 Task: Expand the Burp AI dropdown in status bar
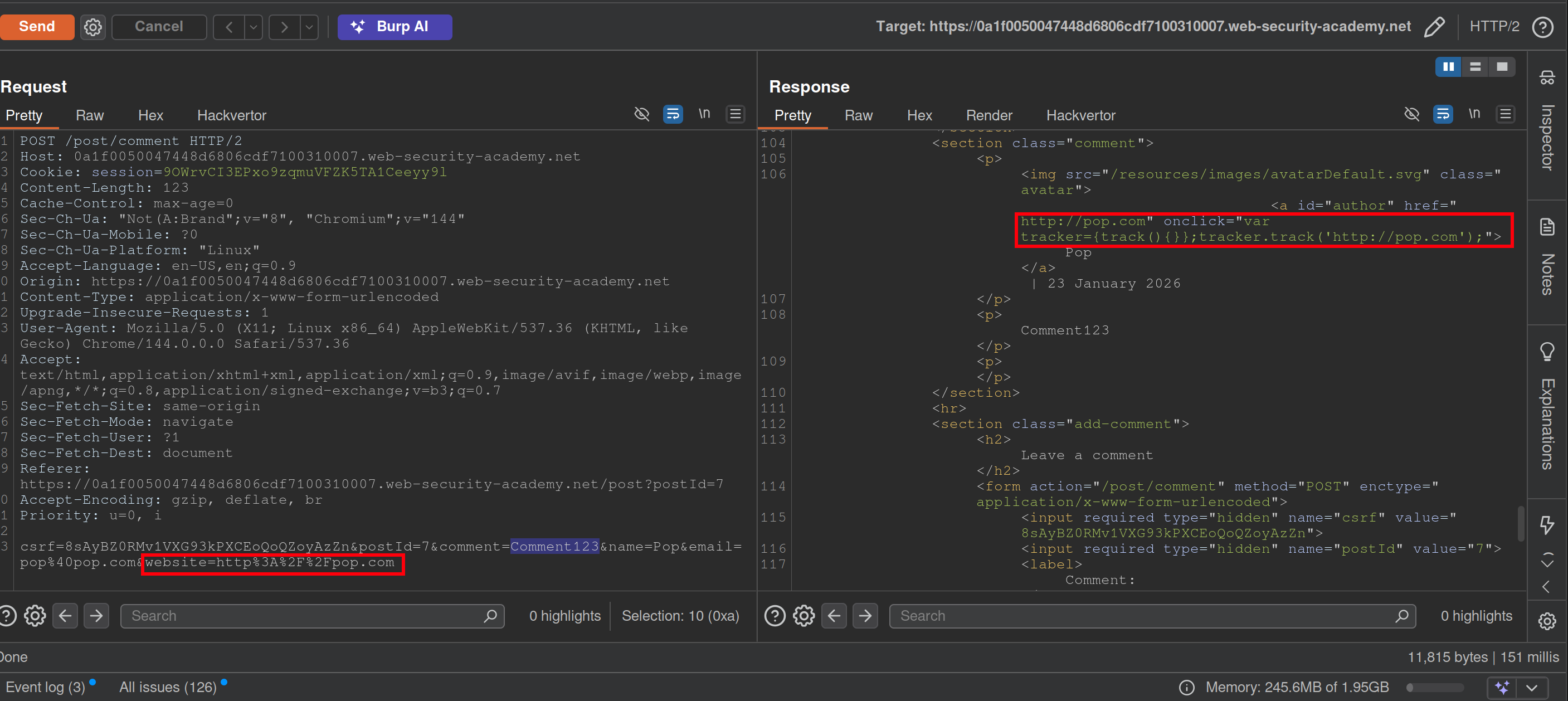[x=1531, y=688]
